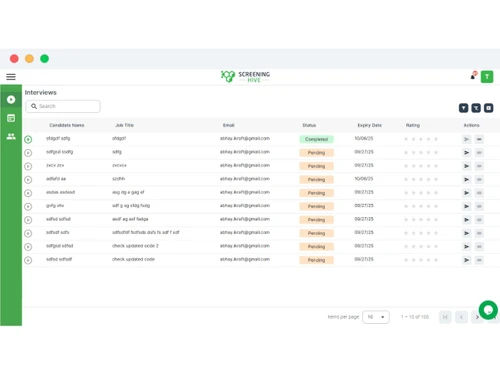The image size is (500, 375).
Task: Select the Interviews play icon in sidebar
Action: pyautogui.click(x=11, y=99)
